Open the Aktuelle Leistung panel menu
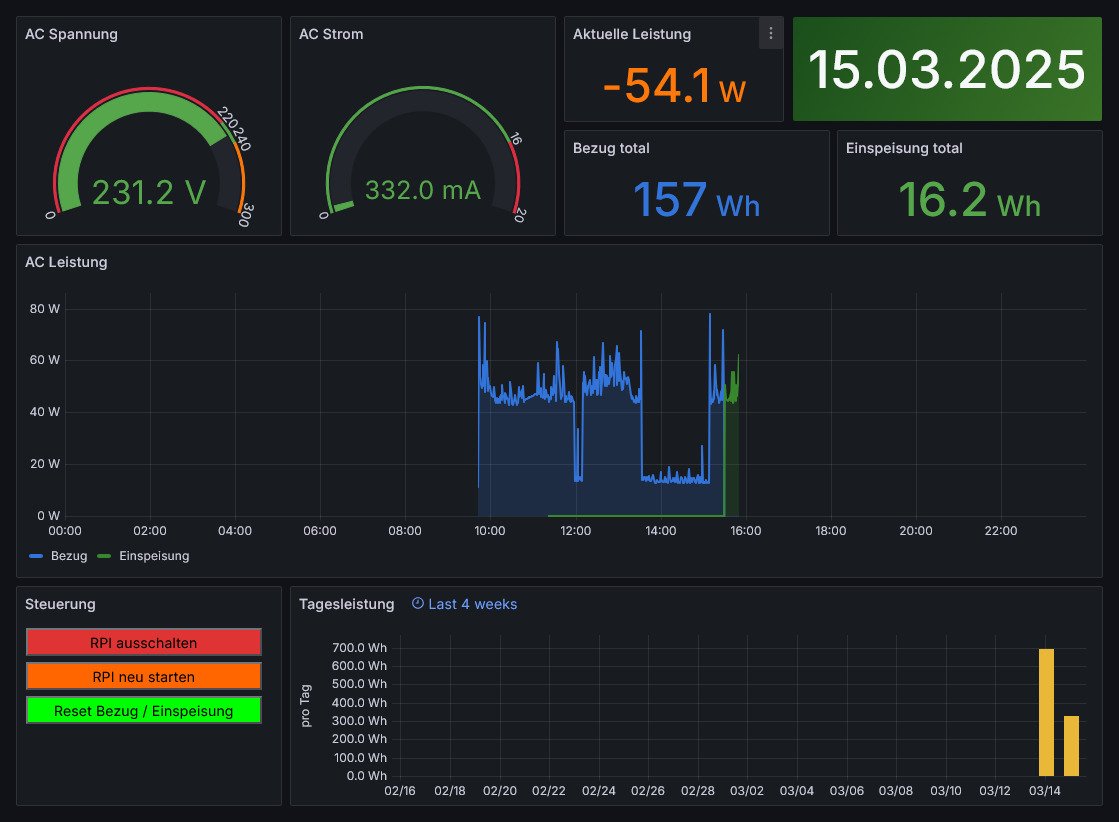 (x=770, y=34)
